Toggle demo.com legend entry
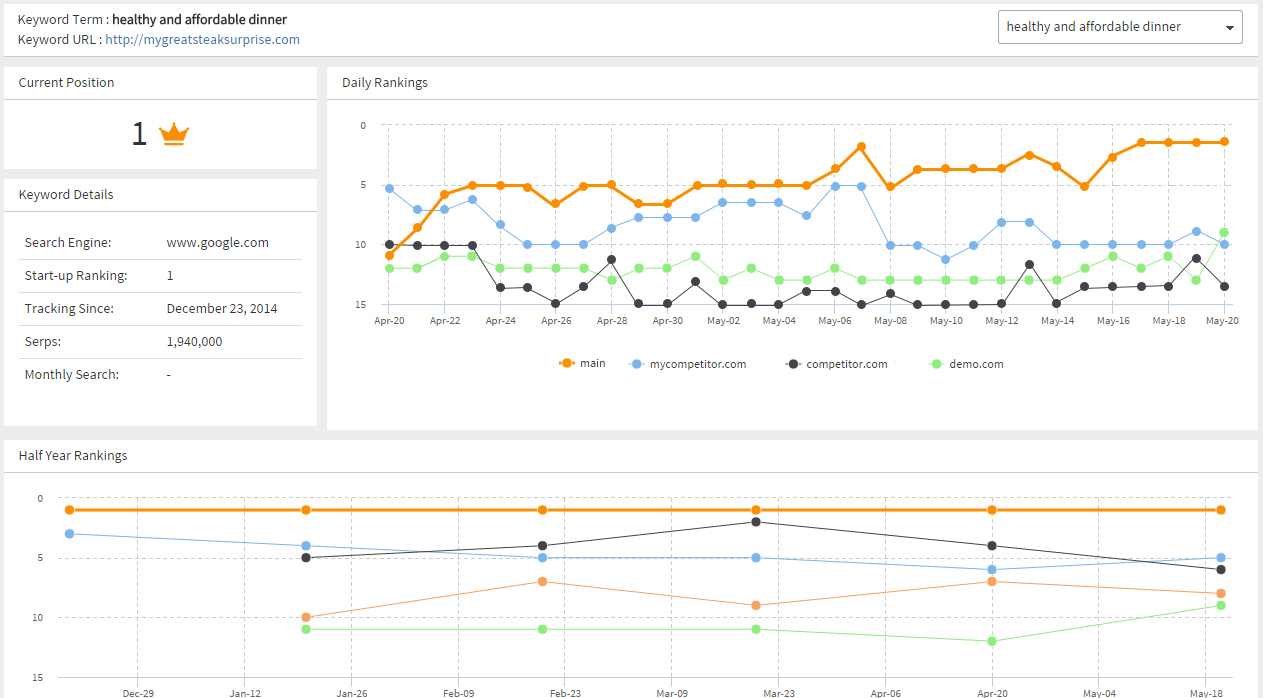The width and height of the screenshot is (1263, 698). (x=966, y=364)
